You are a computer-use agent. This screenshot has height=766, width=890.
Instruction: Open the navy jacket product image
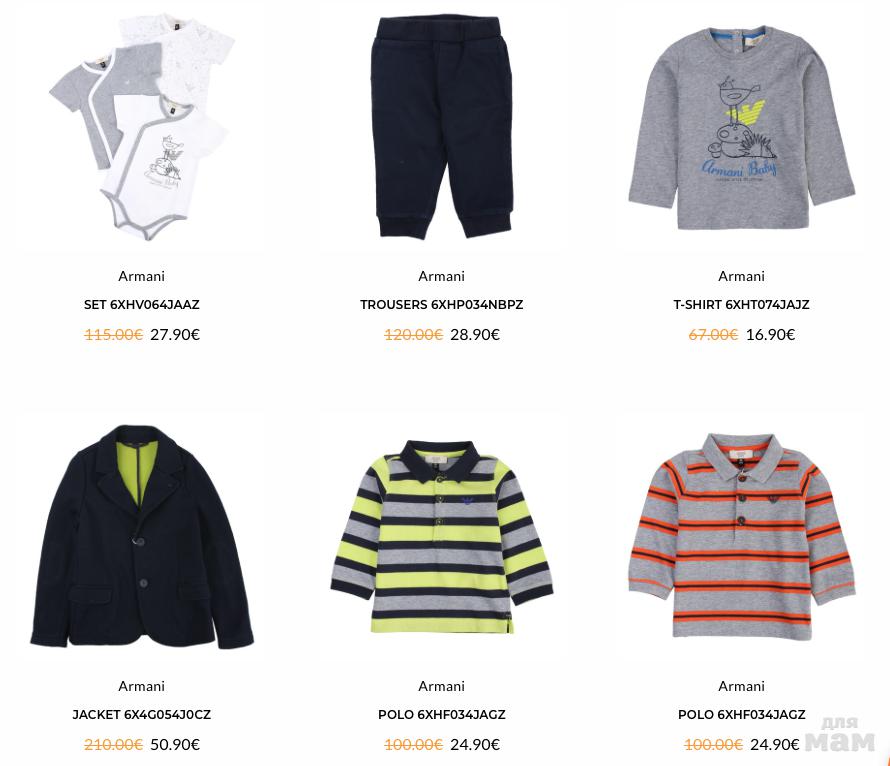(142, 537)
